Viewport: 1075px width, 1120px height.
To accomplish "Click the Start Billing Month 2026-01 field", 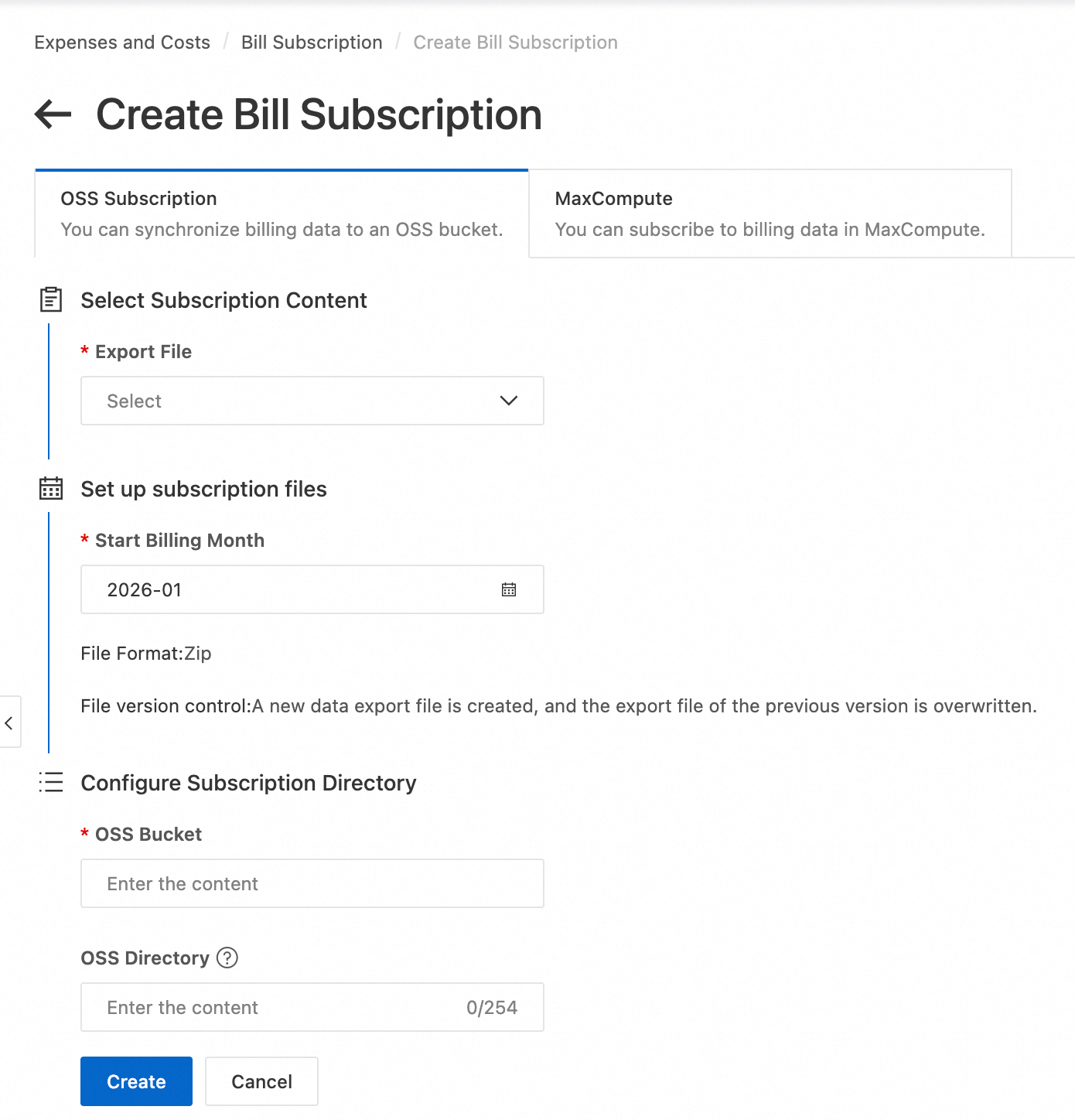I will [x=294, y=589].
